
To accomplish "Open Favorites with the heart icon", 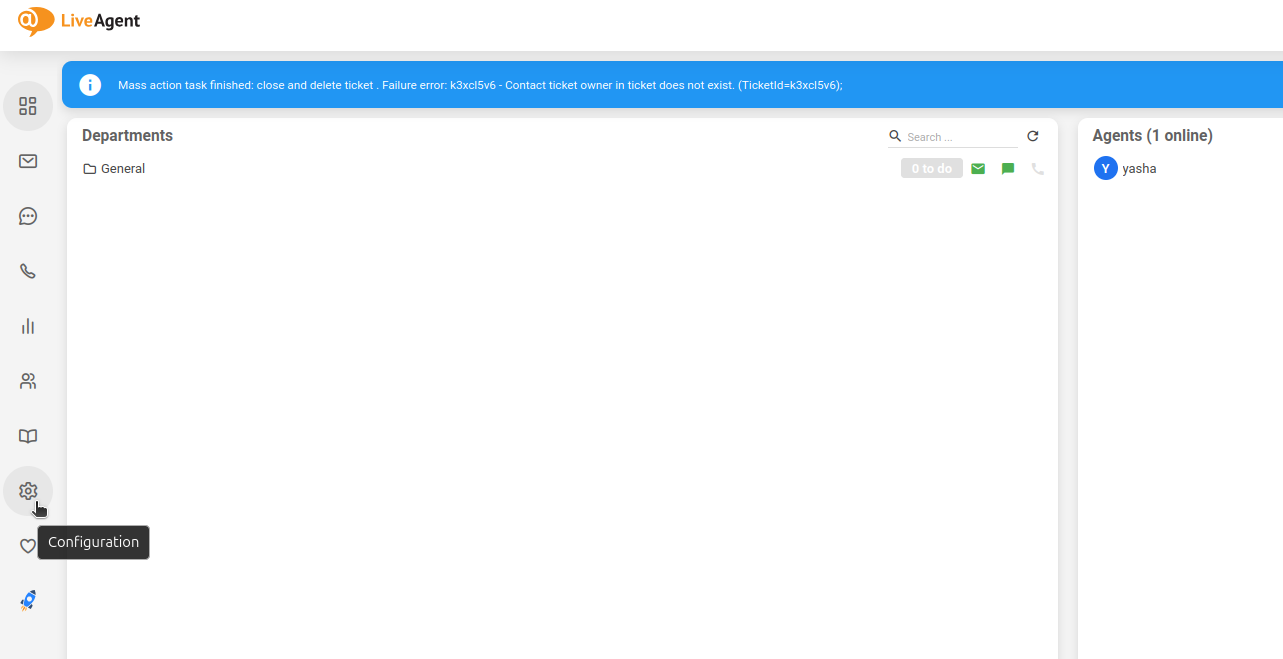I will [x=27, y=546].
